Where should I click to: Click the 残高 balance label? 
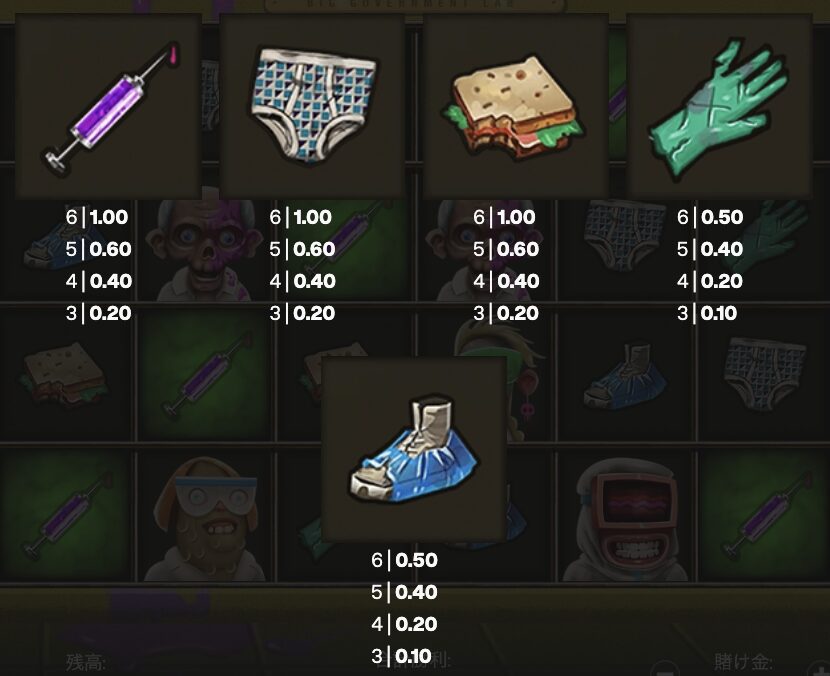tap(86, 662)
